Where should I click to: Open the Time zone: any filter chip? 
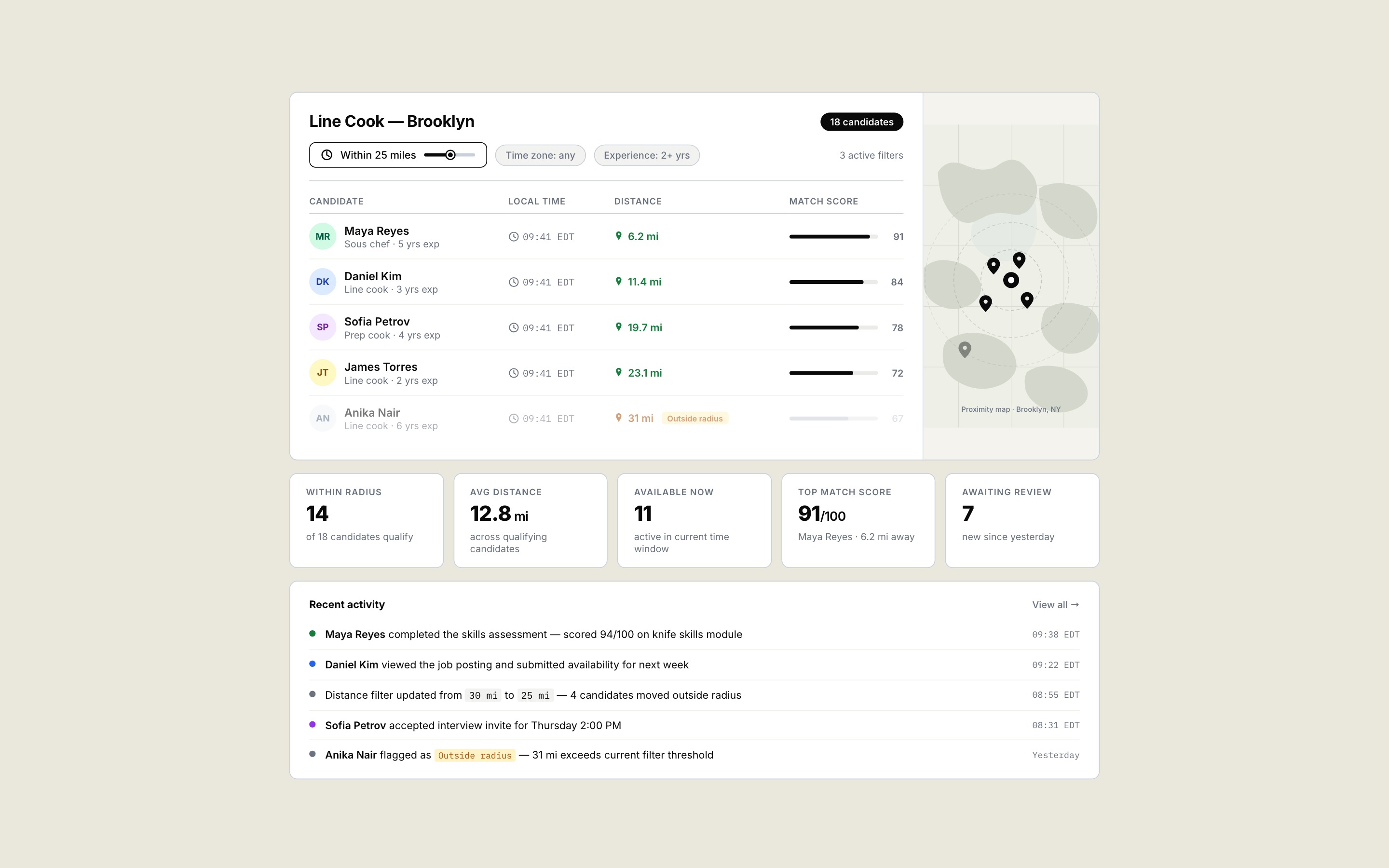tap(540, 155)
